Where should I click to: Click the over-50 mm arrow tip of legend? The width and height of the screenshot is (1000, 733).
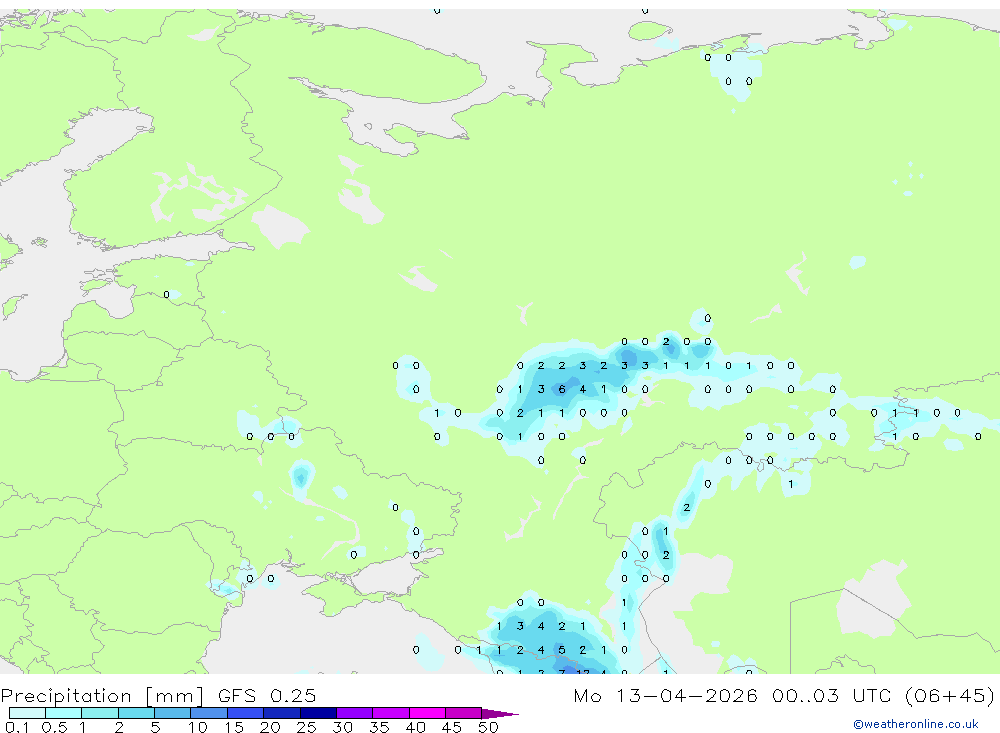(x=500, y=714)
